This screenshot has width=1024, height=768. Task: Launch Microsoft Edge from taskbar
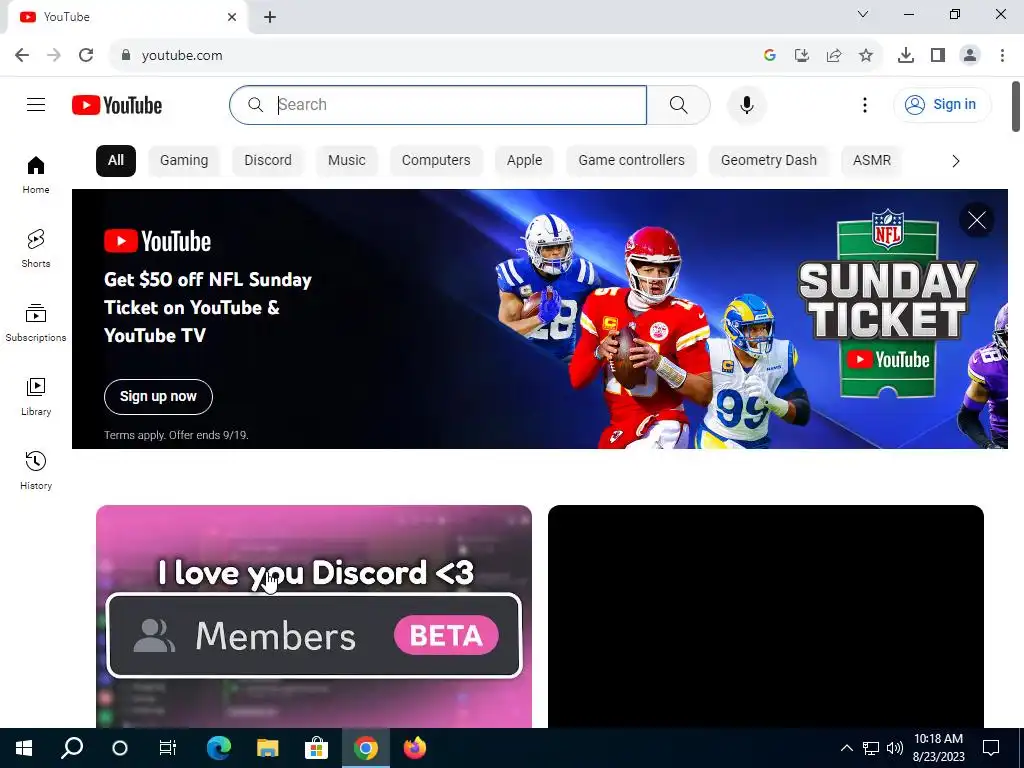(x=219, y=748)
